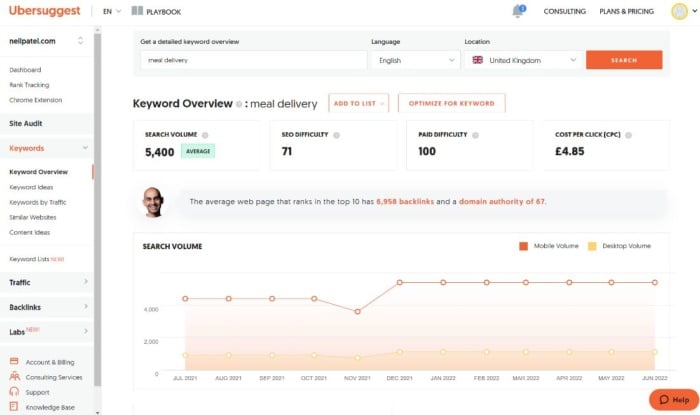Click the domain authority of 67 link

click(x=502, y=202)
